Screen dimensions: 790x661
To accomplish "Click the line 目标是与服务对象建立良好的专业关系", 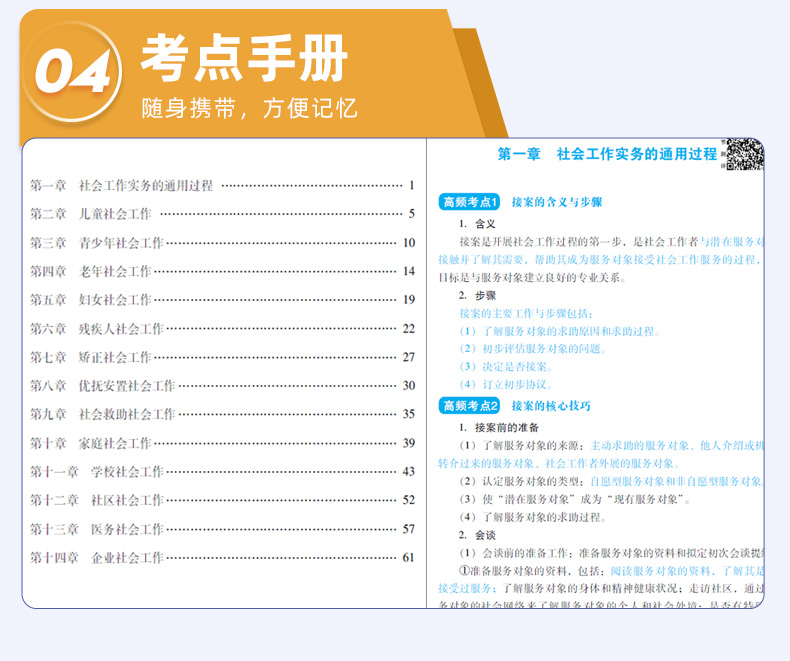I will click(x=532, y=278).
